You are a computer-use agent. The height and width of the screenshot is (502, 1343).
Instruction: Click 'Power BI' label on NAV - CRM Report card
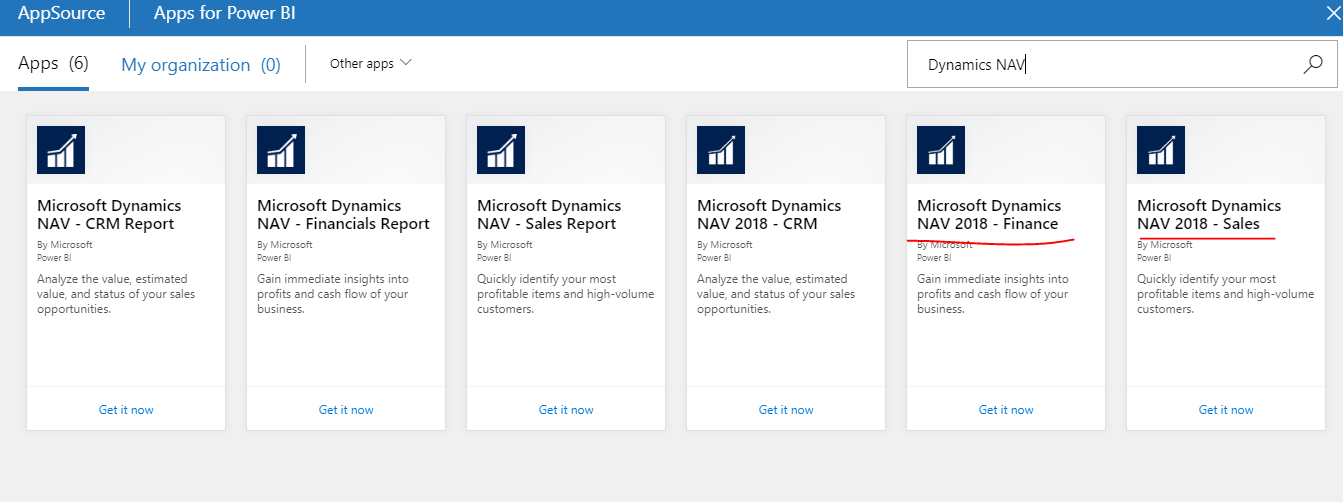click(54, 258)
